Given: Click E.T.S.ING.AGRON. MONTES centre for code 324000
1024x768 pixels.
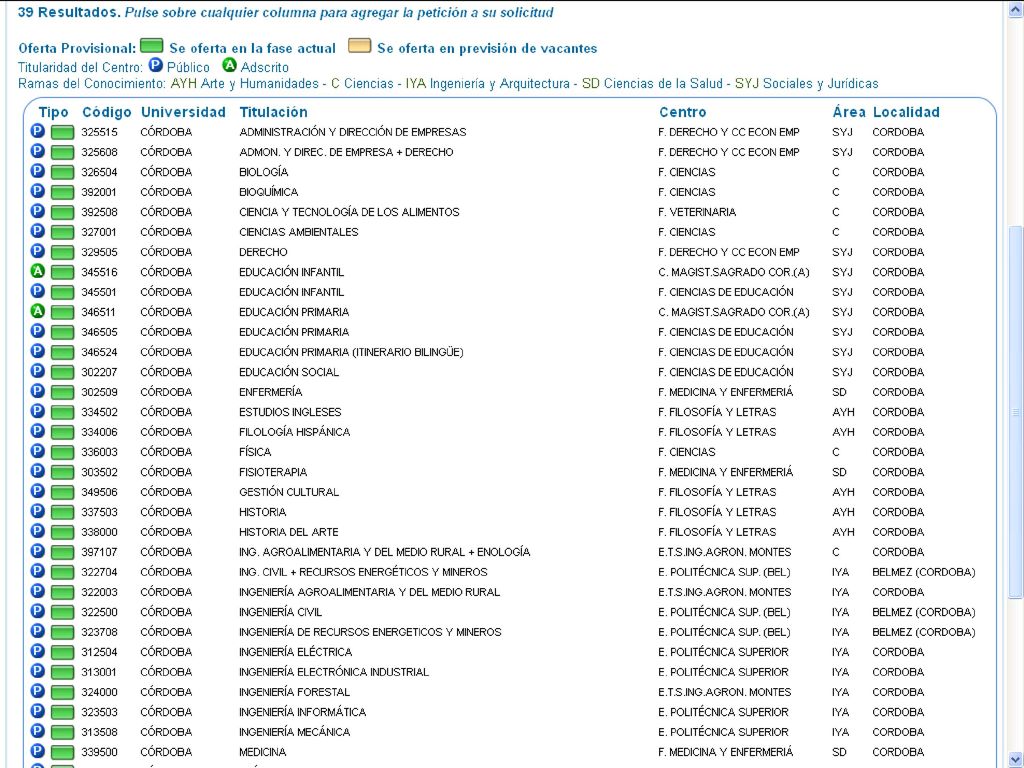Looking at the screenshot, I should [724, 692].
